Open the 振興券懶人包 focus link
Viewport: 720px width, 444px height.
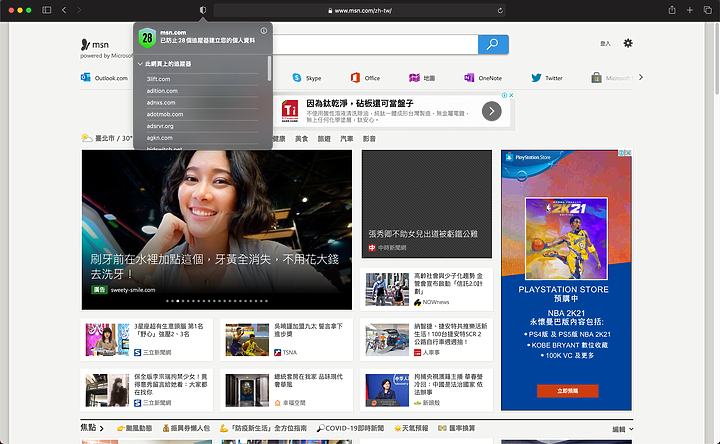[x=186, y=428]
